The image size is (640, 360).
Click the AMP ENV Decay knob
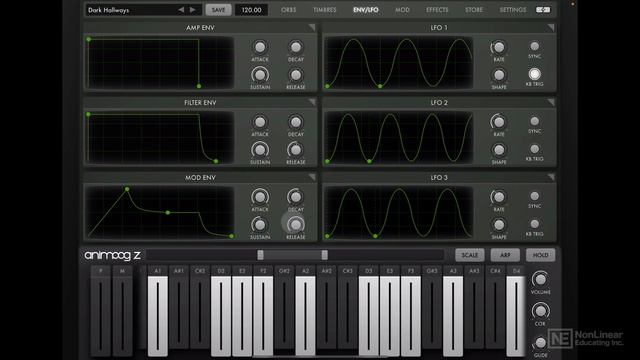(x=296, y=47)
